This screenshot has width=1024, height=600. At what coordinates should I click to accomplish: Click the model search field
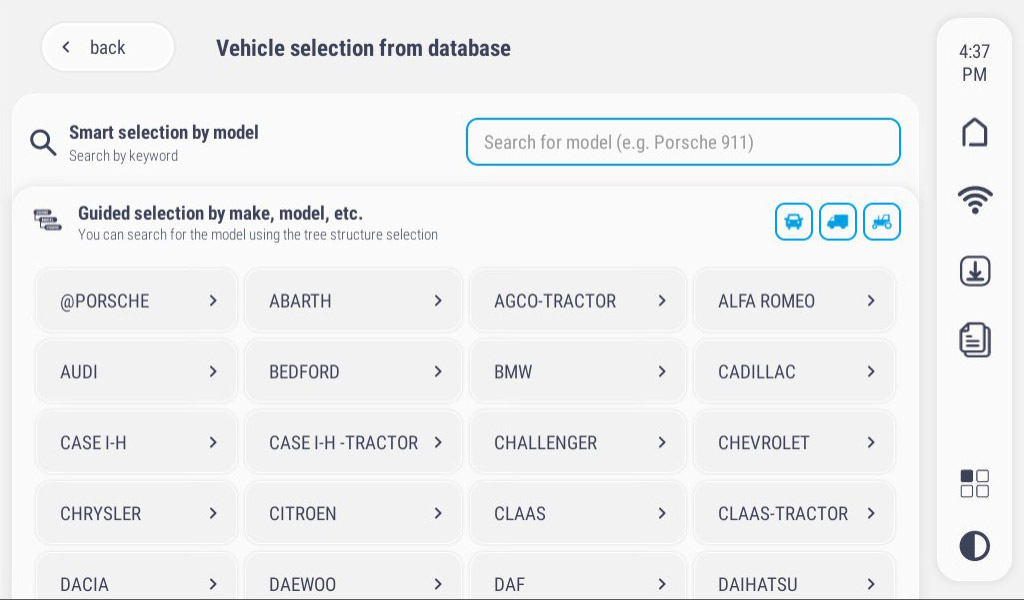(x=683, y=142)
